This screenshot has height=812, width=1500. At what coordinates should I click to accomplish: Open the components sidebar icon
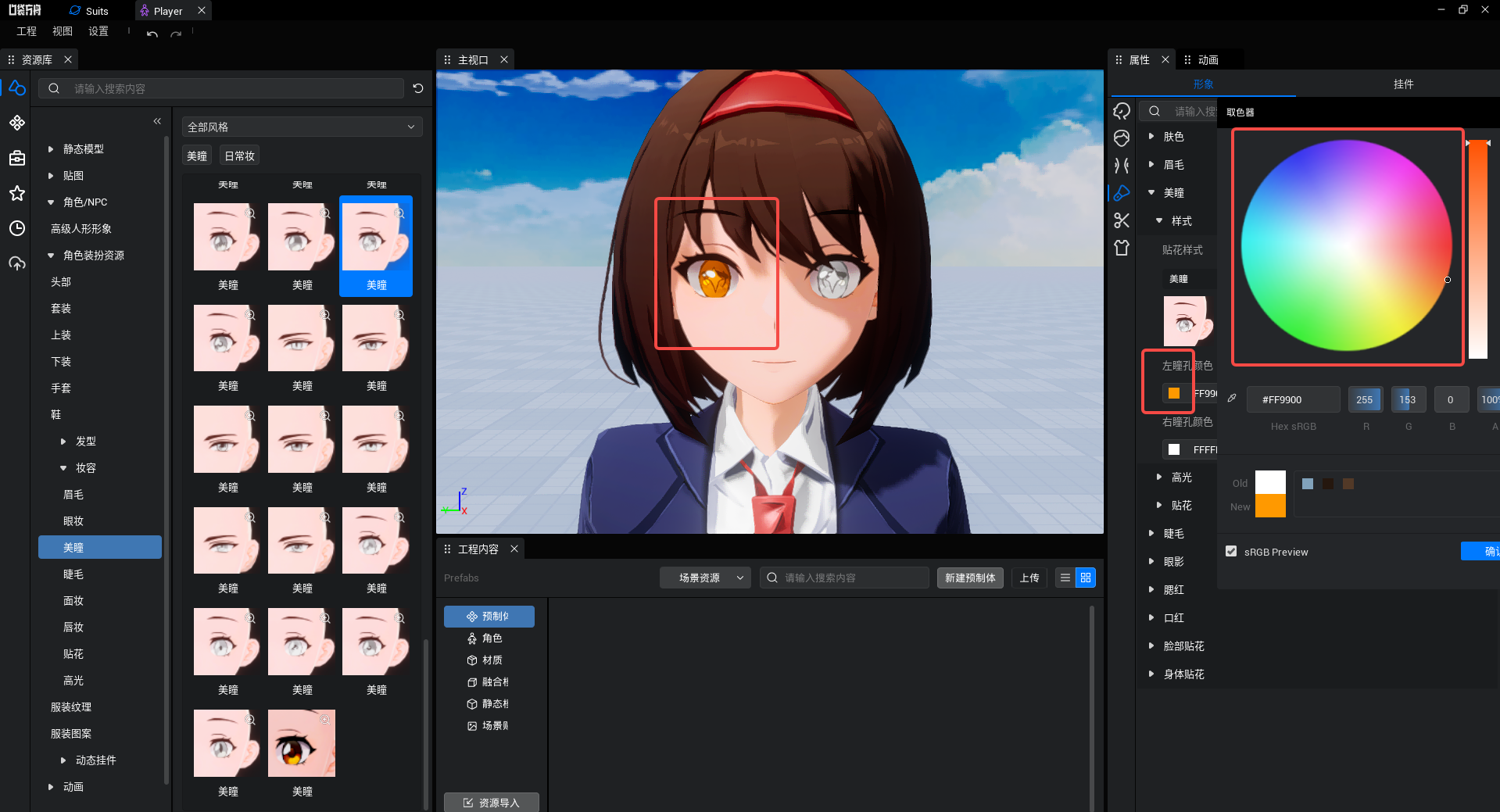17,123
